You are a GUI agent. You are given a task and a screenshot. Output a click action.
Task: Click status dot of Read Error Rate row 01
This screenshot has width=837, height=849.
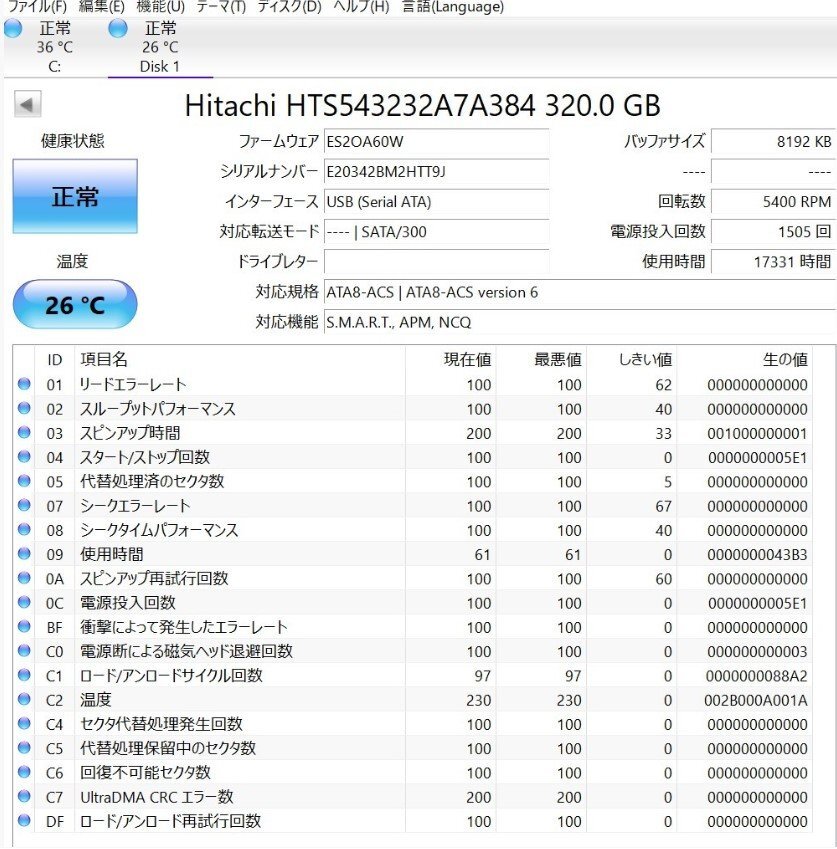coord(24,384)
